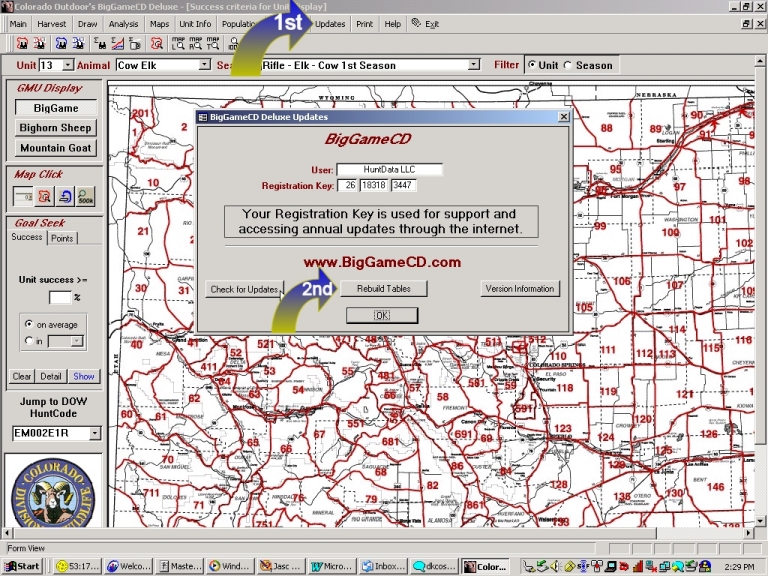Select the 'in' radio button under Goal Seek
Screen dimensions: 768x576
[29, 340]
